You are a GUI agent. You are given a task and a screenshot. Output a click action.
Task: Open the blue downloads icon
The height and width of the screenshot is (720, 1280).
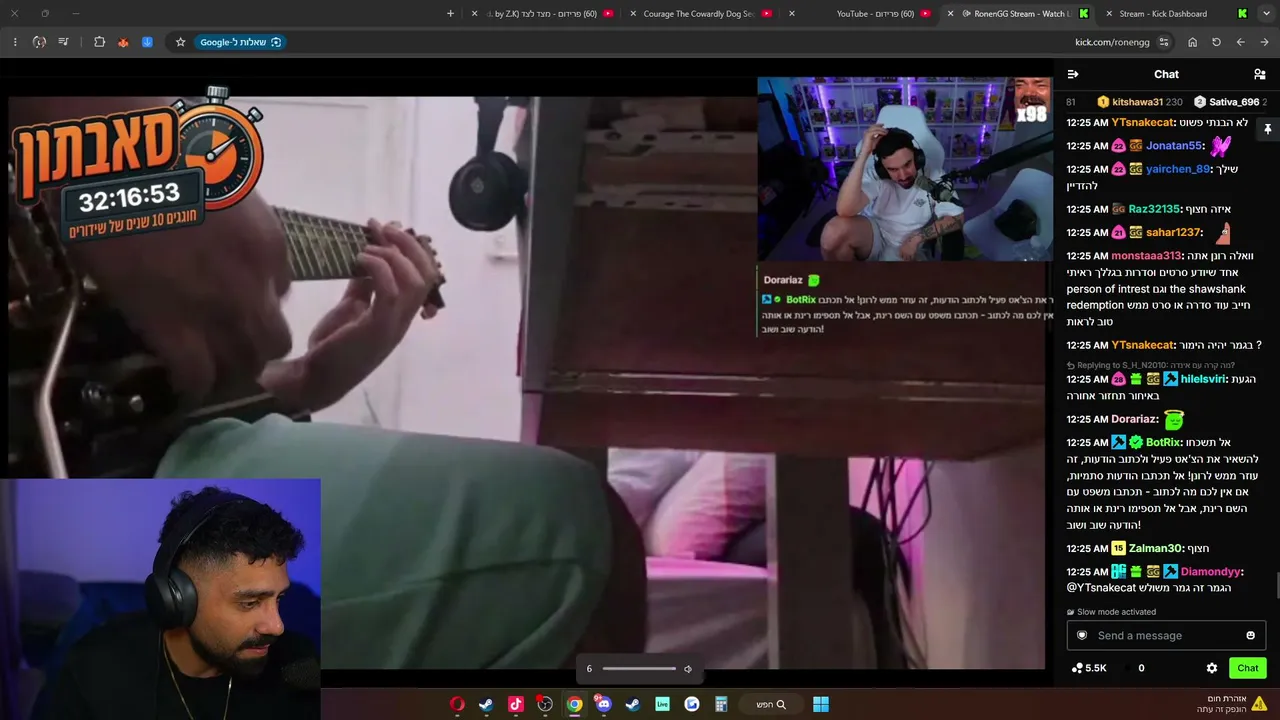tap(147, 42)
